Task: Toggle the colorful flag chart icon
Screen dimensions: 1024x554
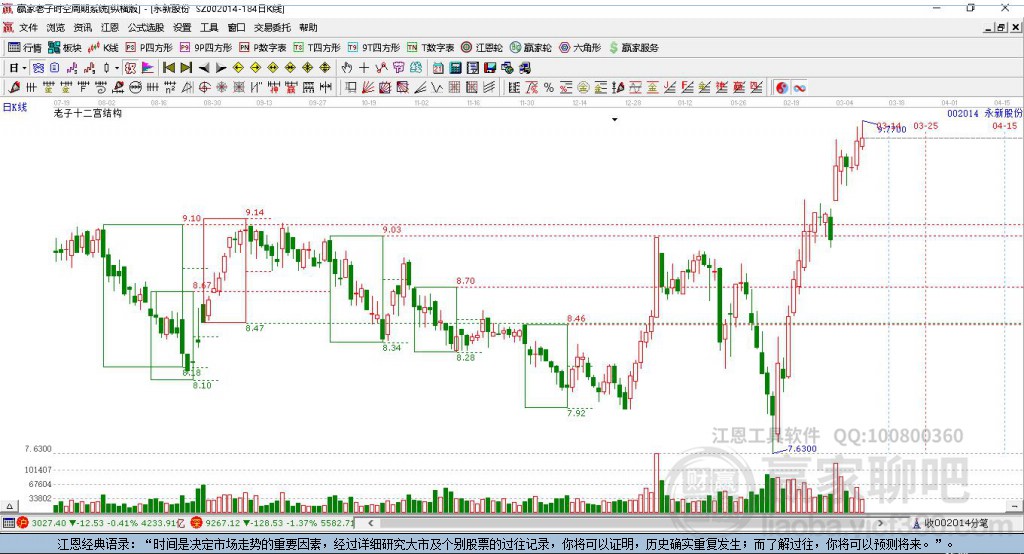Action: point(148,67)
